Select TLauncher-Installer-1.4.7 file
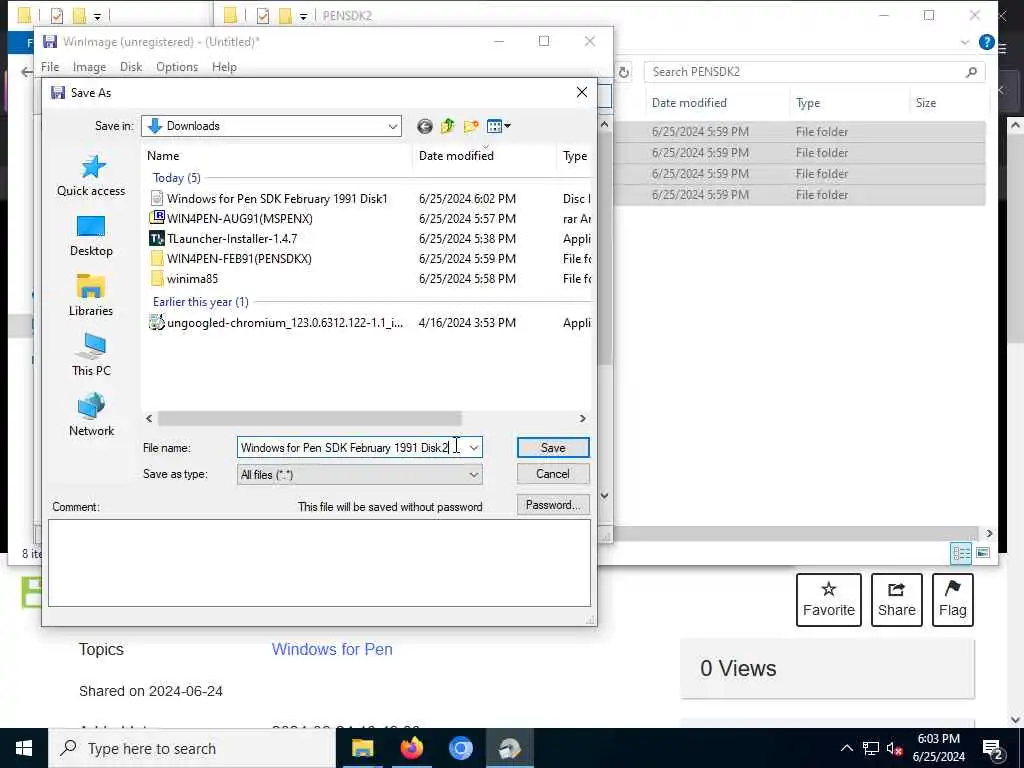The height and width of the screenshot is (768, 1024). [232, 239]
